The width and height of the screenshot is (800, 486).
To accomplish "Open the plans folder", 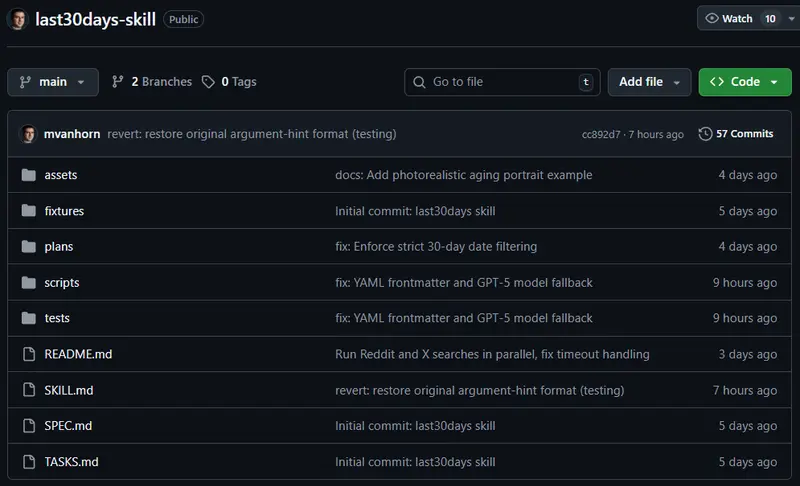I will pos(59,247).
